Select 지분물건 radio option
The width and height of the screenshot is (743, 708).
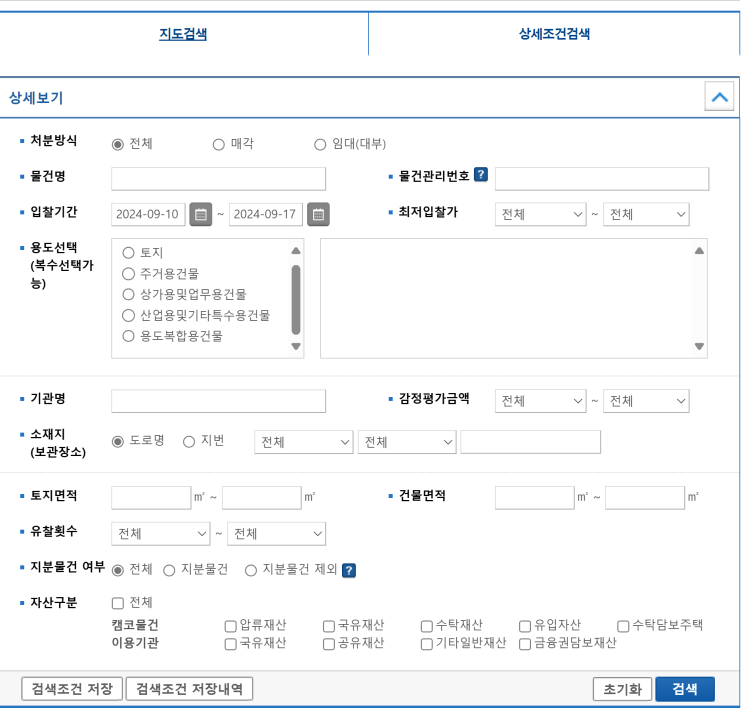pyautogui.click(x=169, y=570)
